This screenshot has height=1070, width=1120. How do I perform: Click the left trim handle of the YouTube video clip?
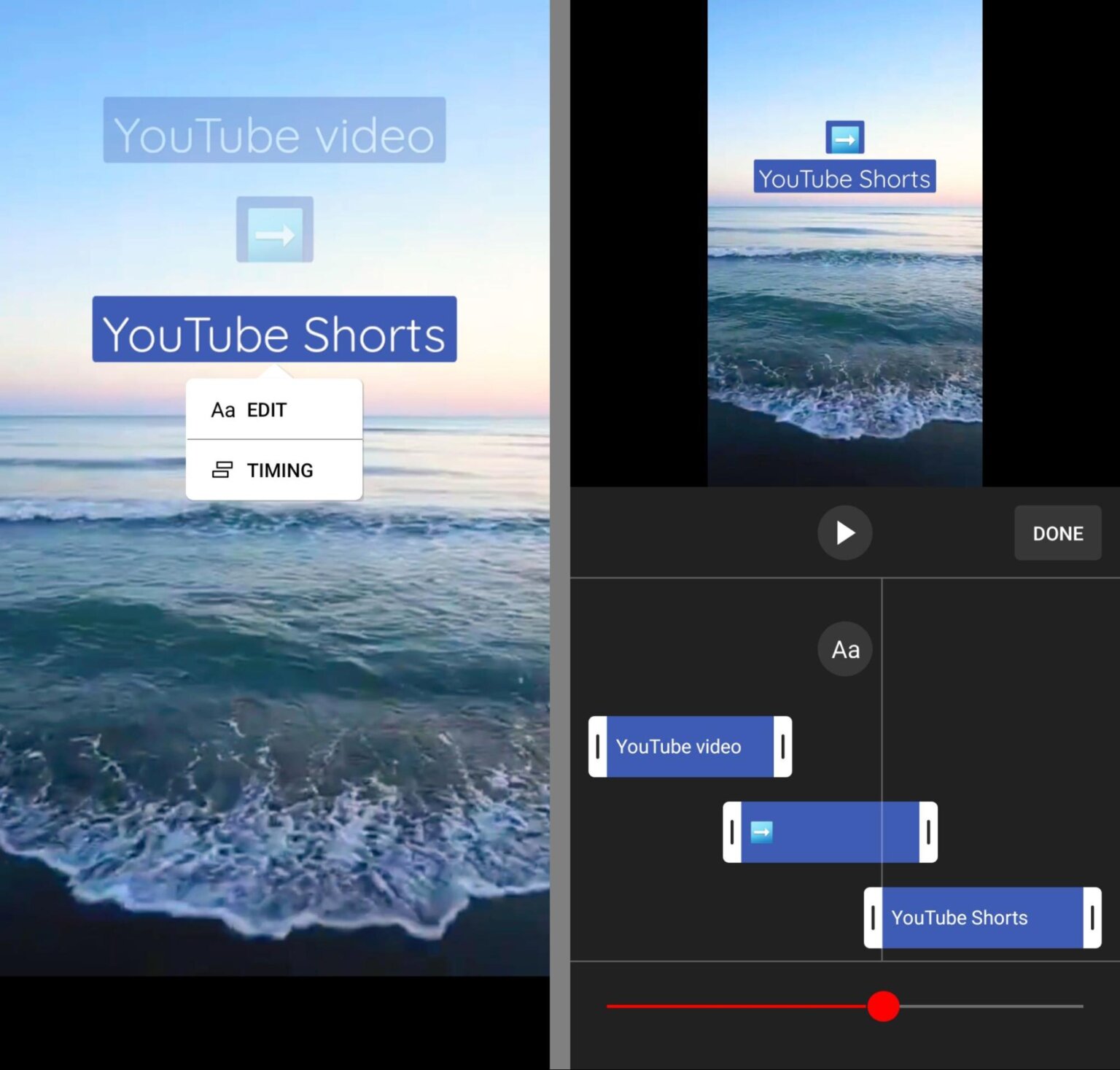tap(598, 746)
